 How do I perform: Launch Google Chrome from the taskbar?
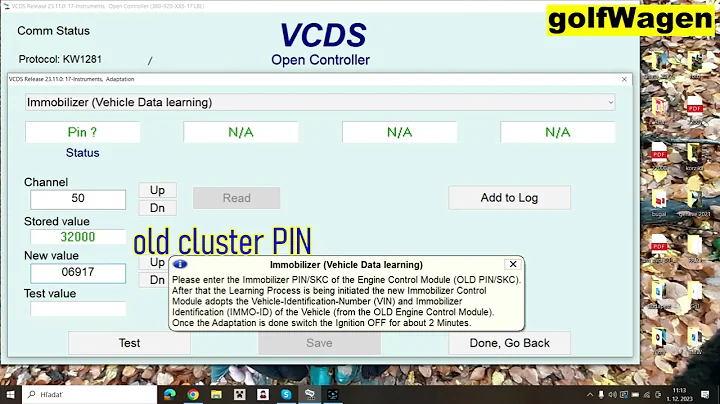[x=193, y=394]
